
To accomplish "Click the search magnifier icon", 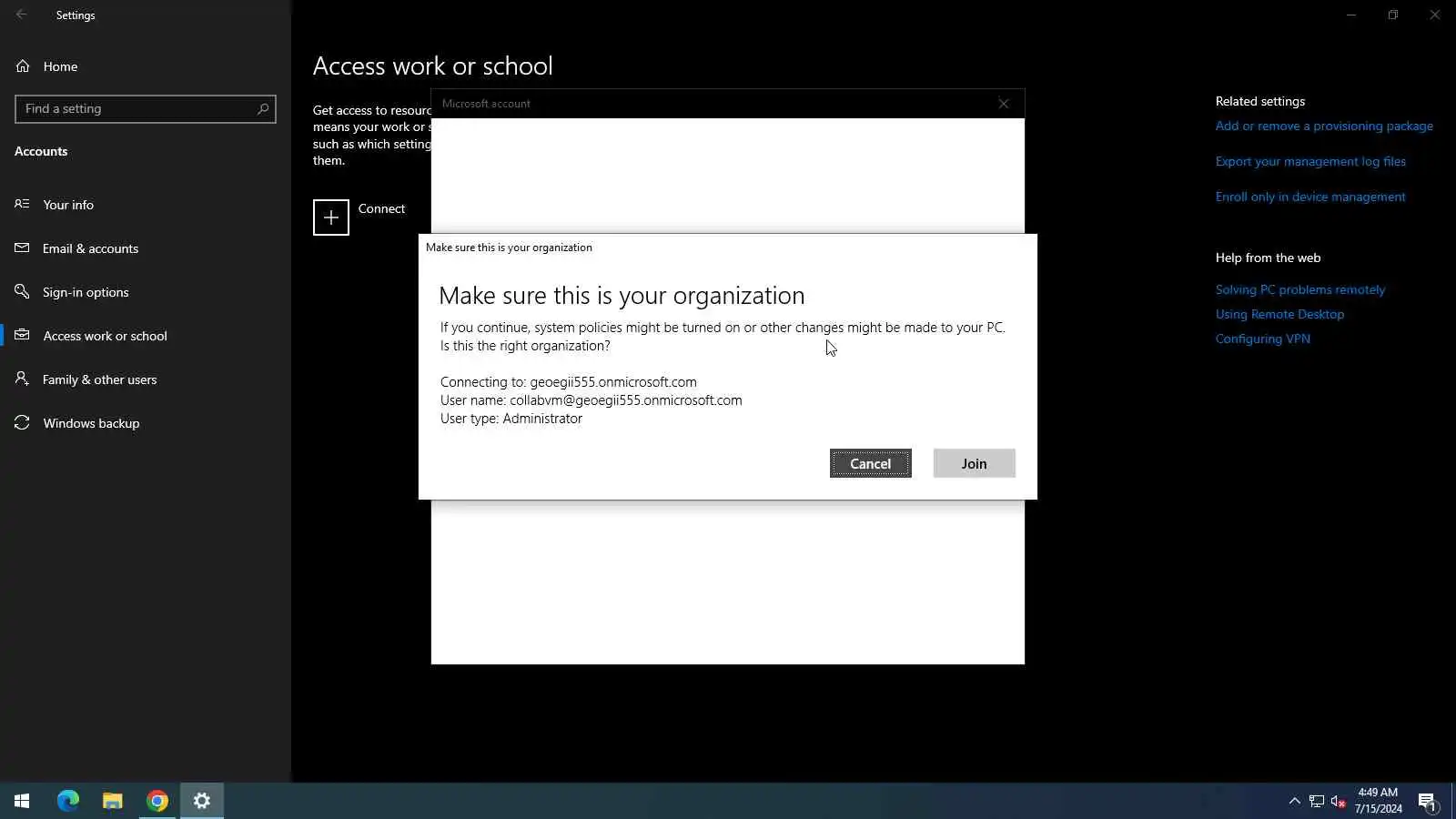I will pyautogui.click(x=263, y=109).
